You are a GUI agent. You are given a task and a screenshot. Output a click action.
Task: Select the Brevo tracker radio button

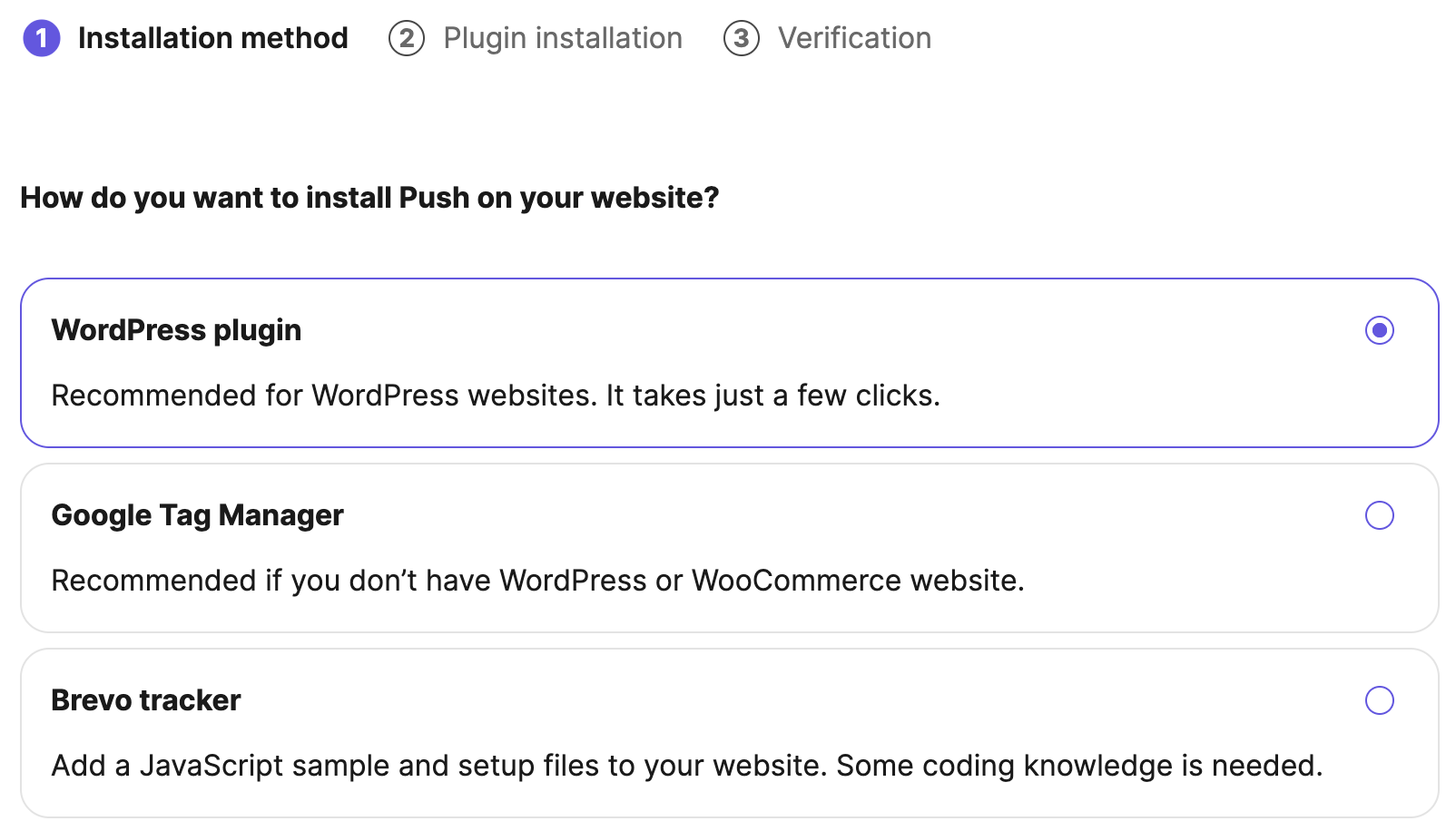tap(1380, 700)
